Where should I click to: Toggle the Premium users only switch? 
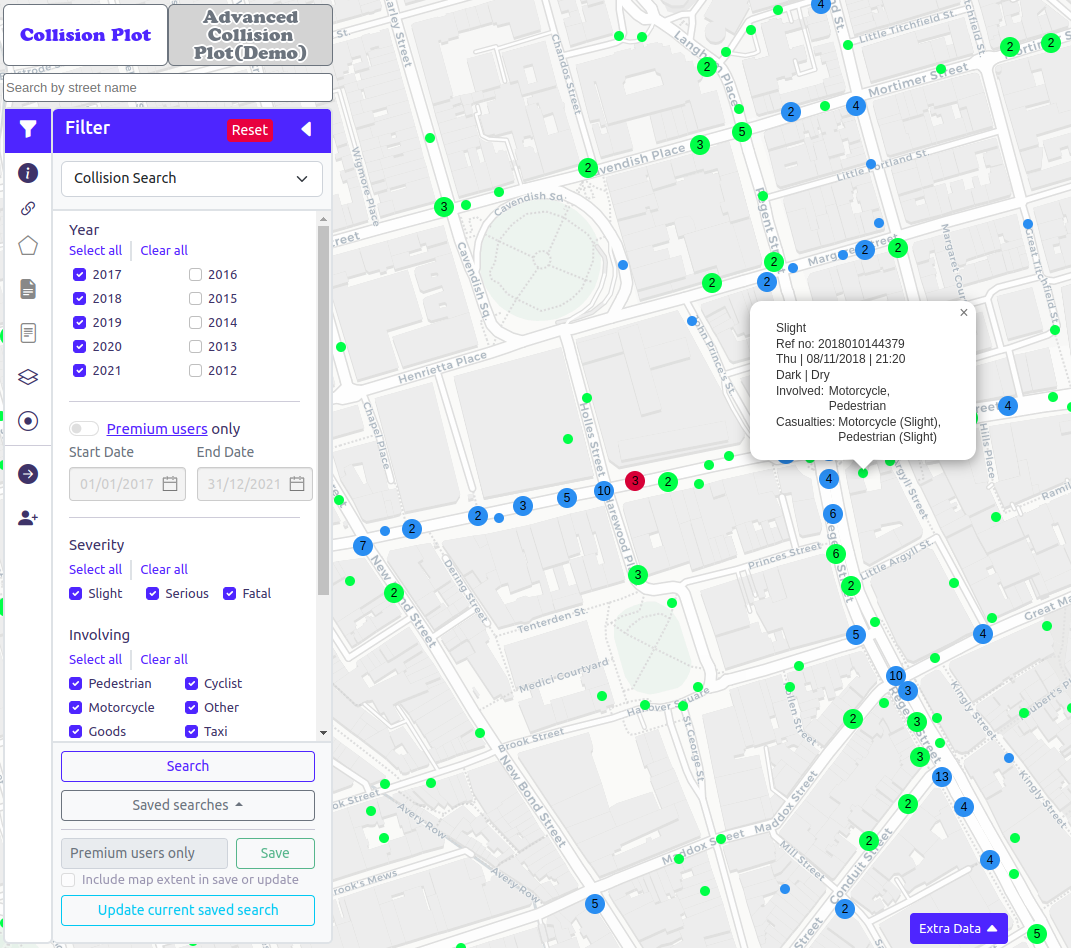click(84, 429)
